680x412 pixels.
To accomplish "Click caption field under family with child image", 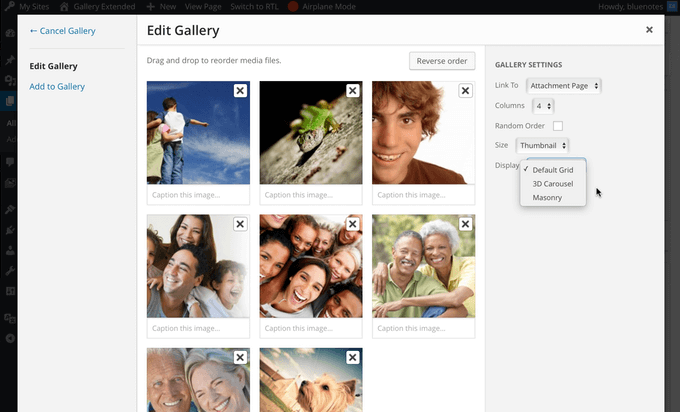I will [198, 328].
